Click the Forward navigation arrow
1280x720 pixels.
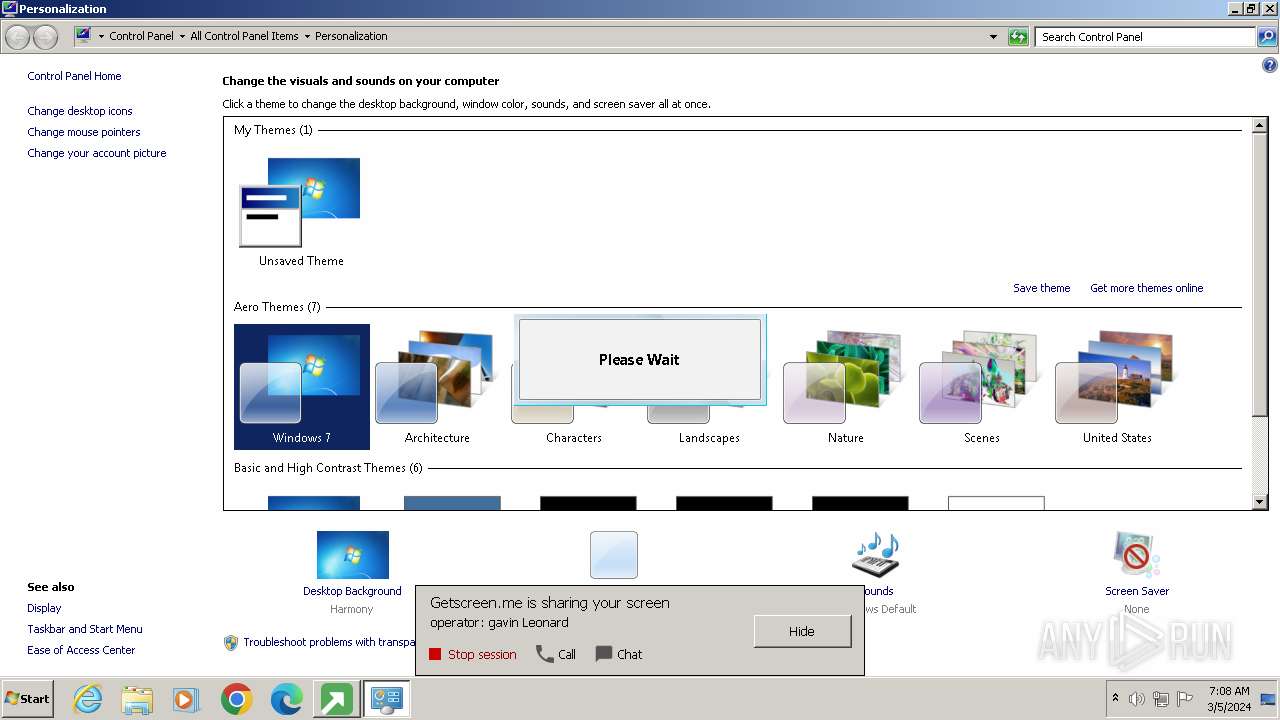46,37
